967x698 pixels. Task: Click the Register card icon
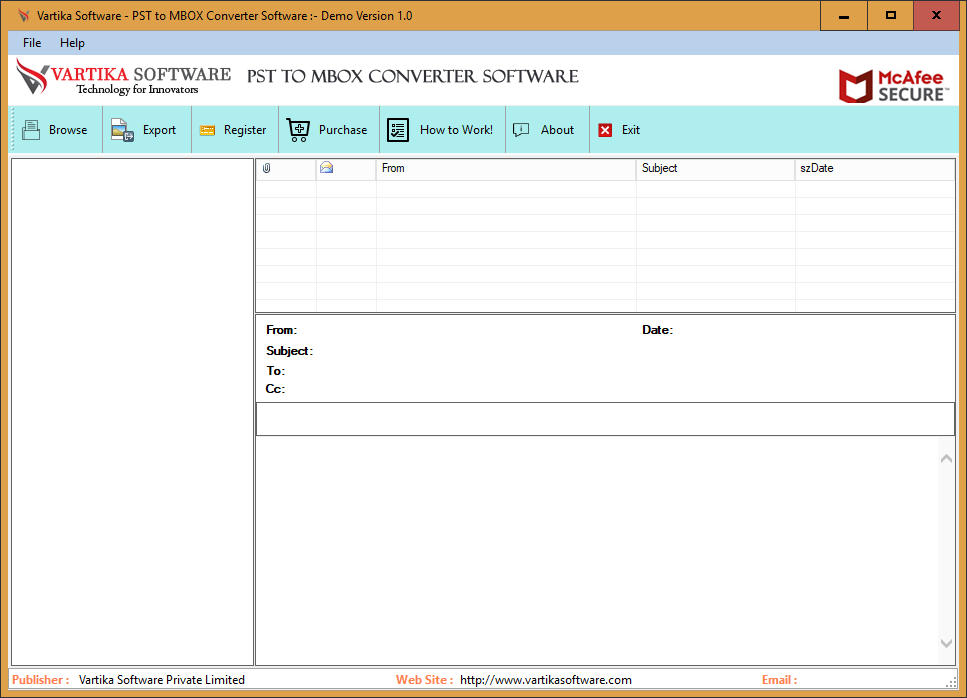click(207, 130)
